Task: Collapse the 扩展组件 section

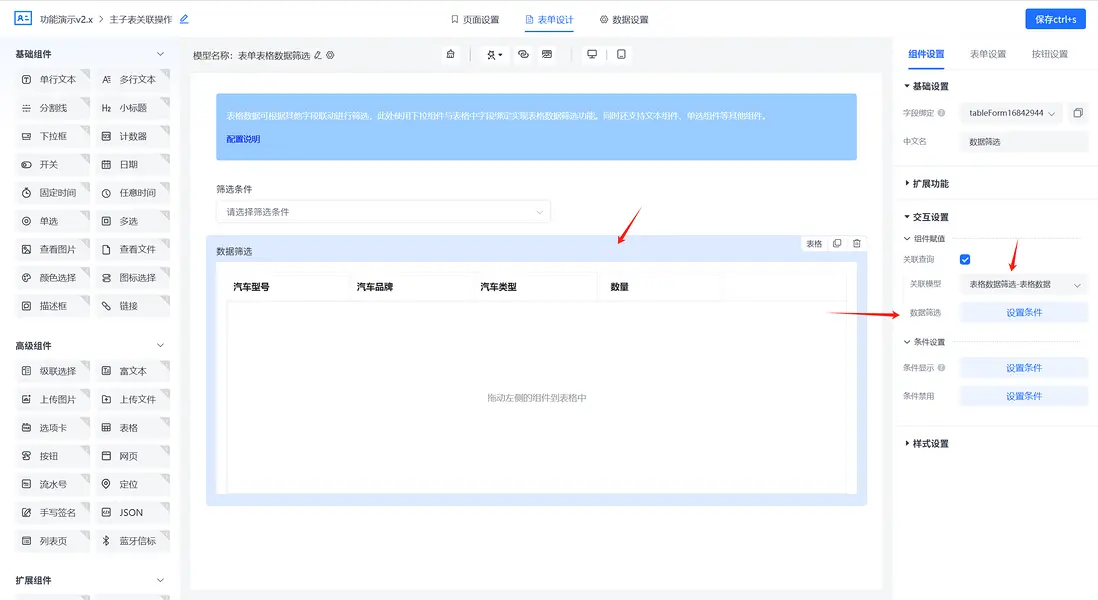Action: tap(160, 580)
